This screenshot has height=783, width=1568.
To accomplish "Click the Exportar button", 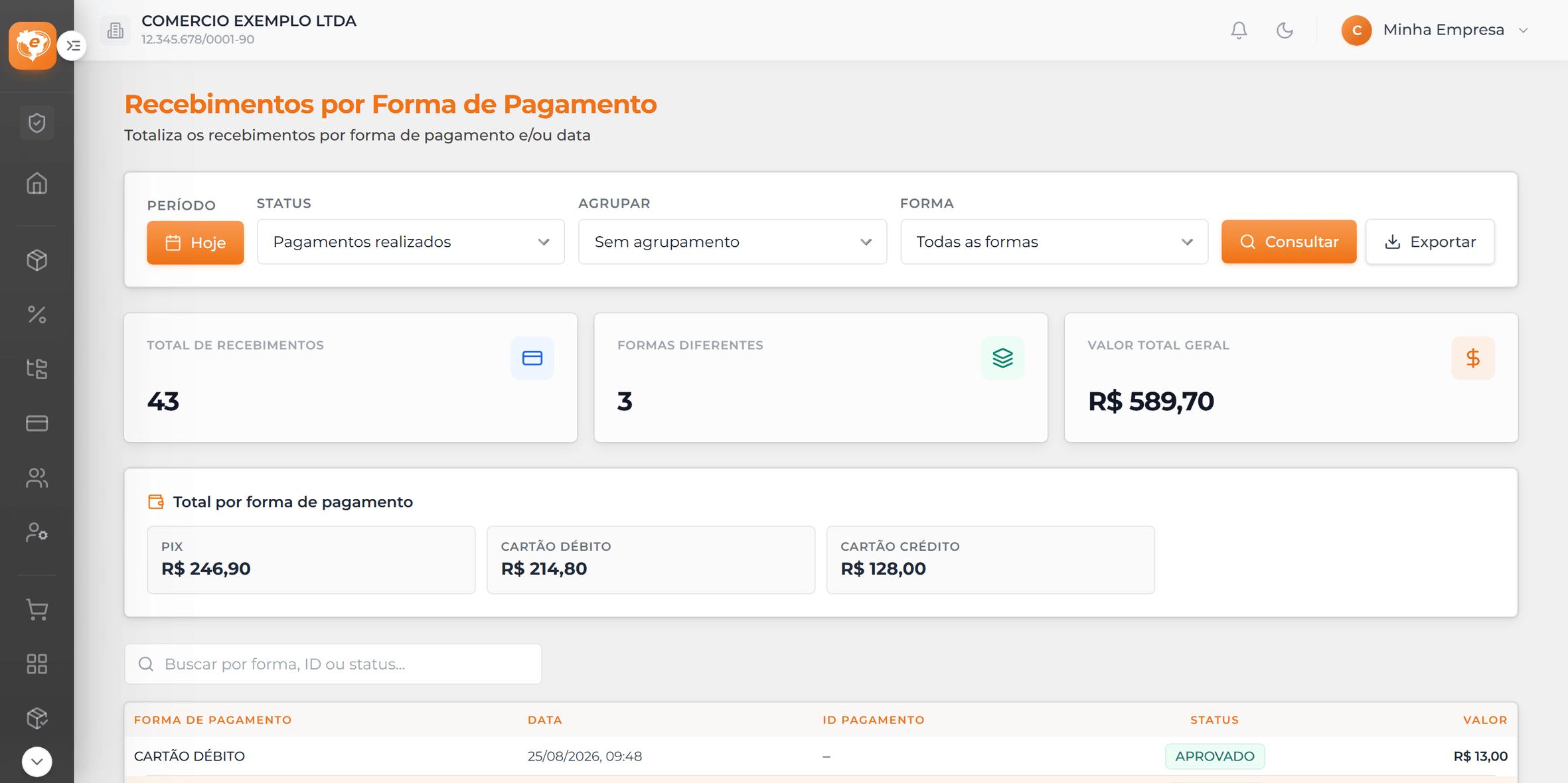I will (x=1430, y=242).
